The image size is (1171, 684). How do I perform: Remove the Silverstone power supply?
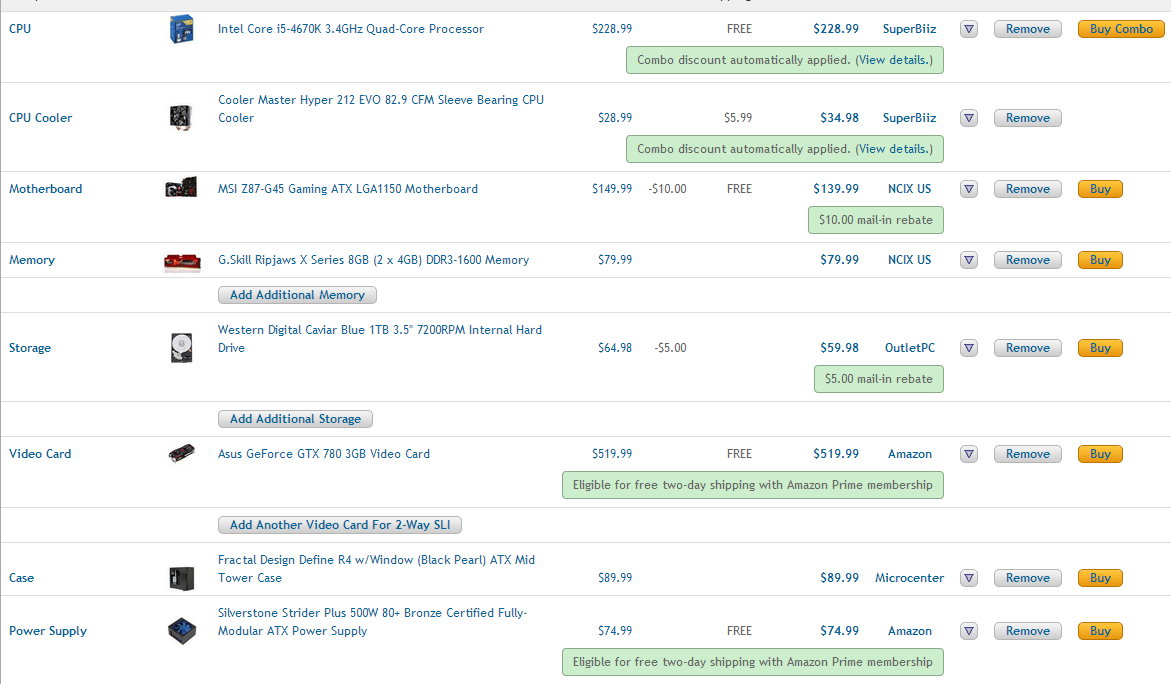[x=1028, y=631]
